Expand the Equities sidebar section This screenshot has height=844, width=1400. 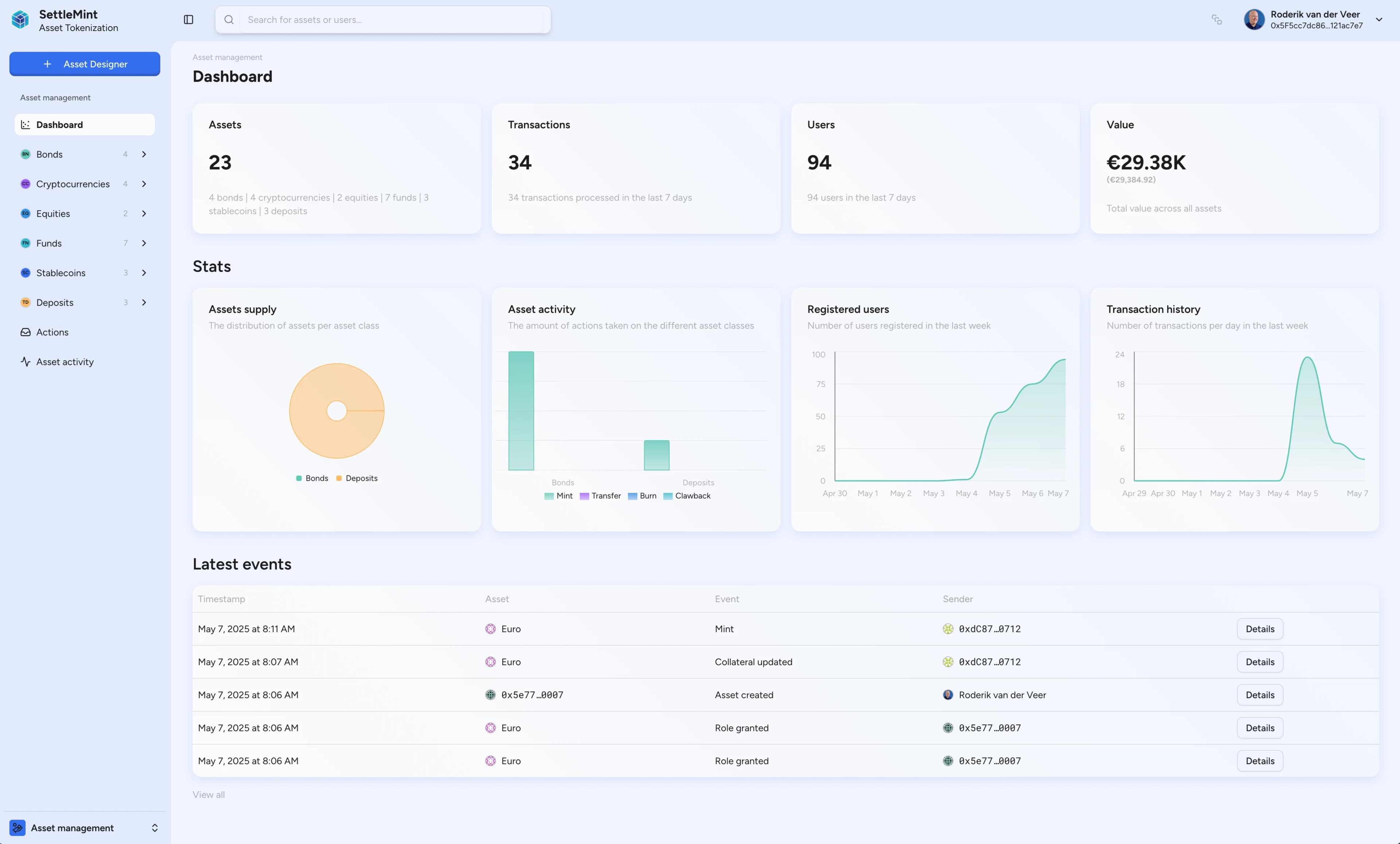click(144, 214)
